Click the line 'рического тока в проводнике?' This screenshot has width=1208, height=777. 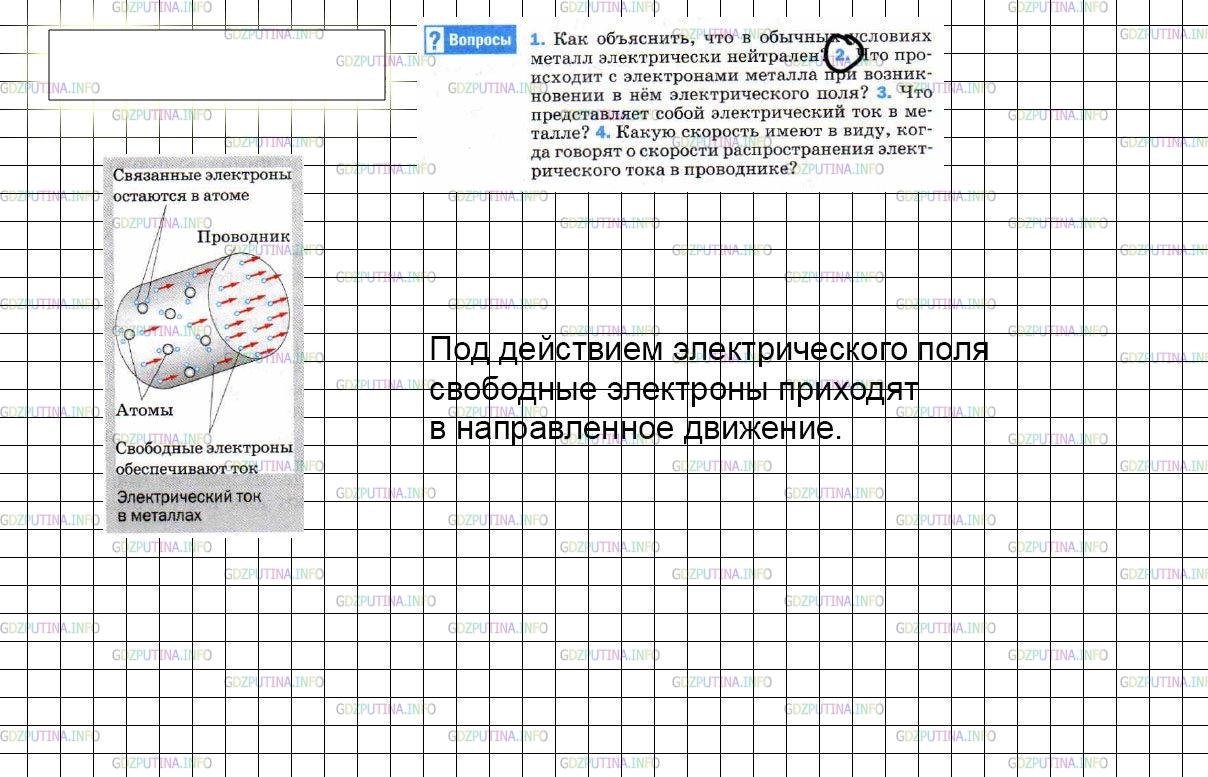(663, 169)
